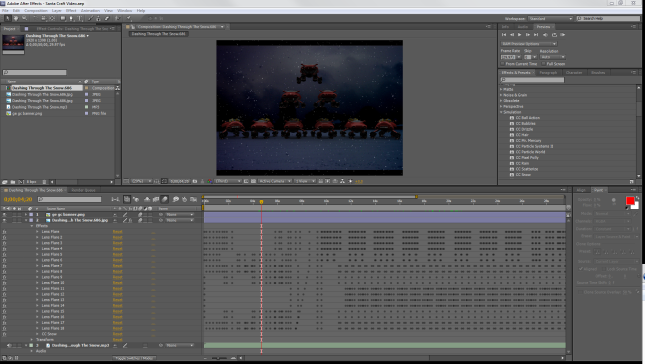Open the Composition menu
The width and height of the screenshot is (645, 364).
[36, 11]
